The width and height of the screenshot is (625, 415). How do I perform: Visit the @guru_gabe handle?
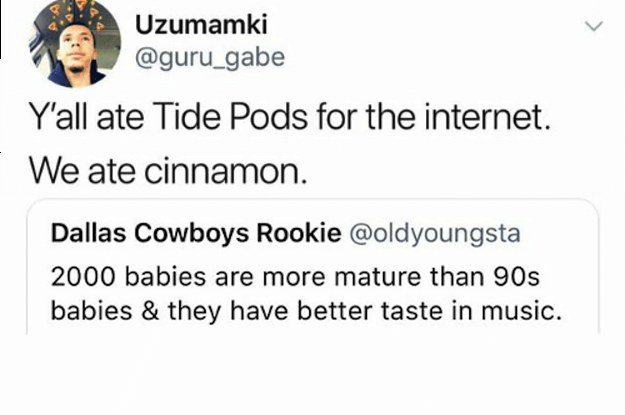coord(210,57)
